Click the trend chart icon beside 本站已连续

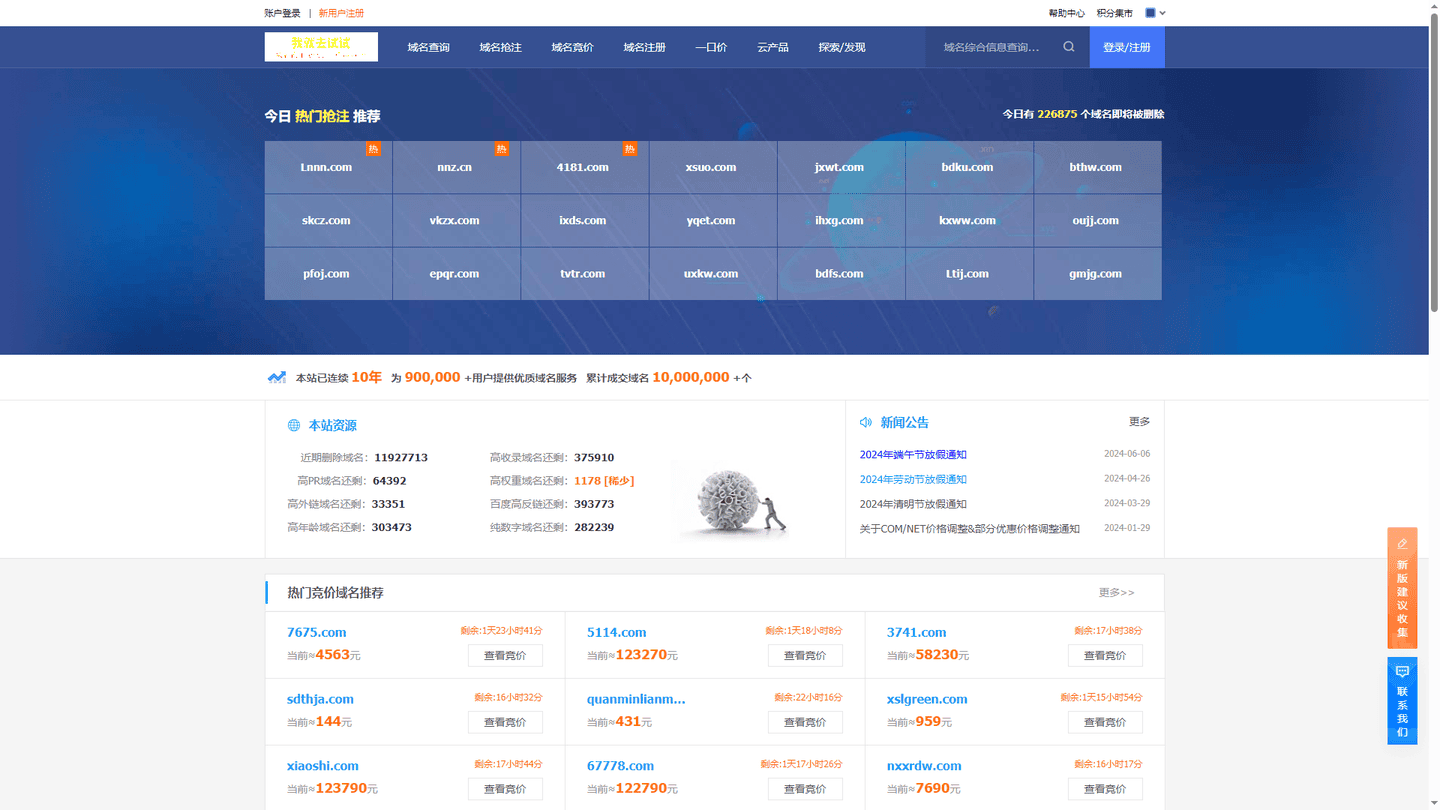[277, 377]
